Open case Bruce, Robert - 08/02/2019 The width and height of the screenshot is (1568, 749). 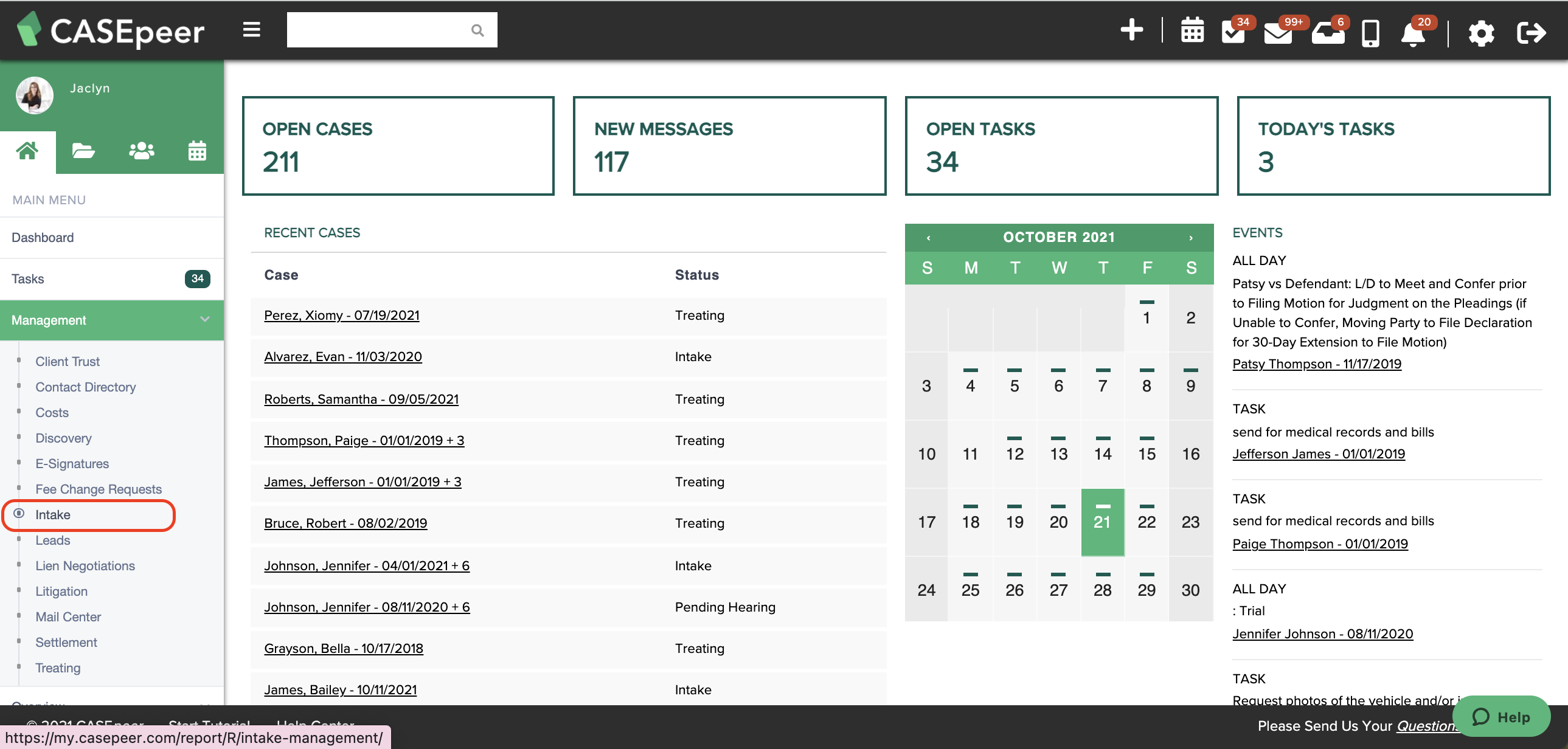345,523
